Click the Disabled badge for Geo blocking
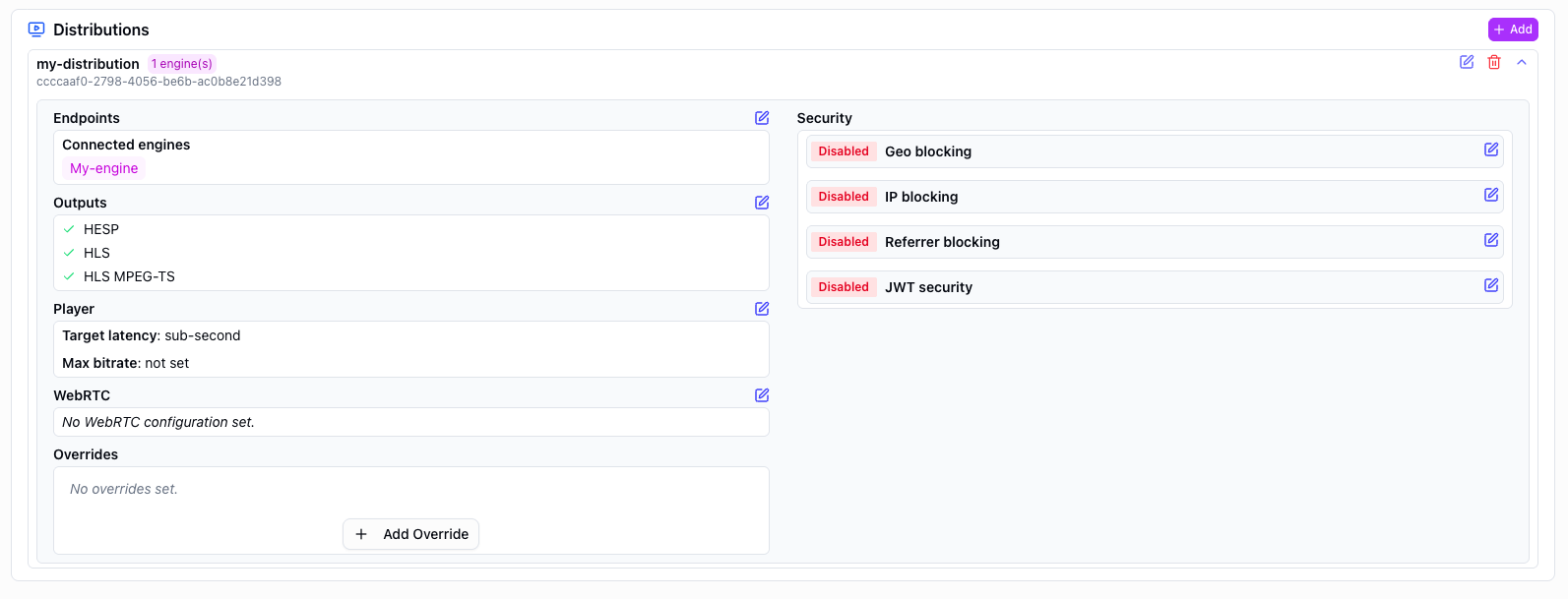The image size is (1568, 599). click(844, 151)
